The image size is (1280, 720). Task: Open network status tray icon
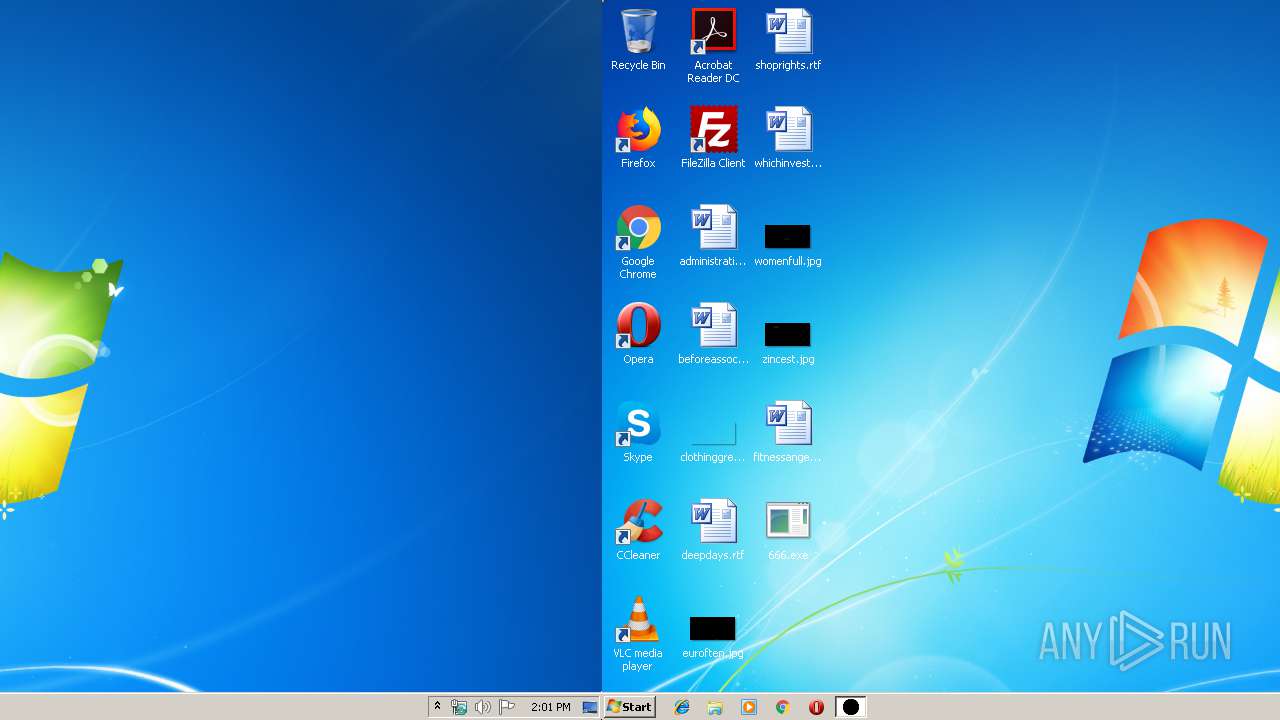coord(459,707)
